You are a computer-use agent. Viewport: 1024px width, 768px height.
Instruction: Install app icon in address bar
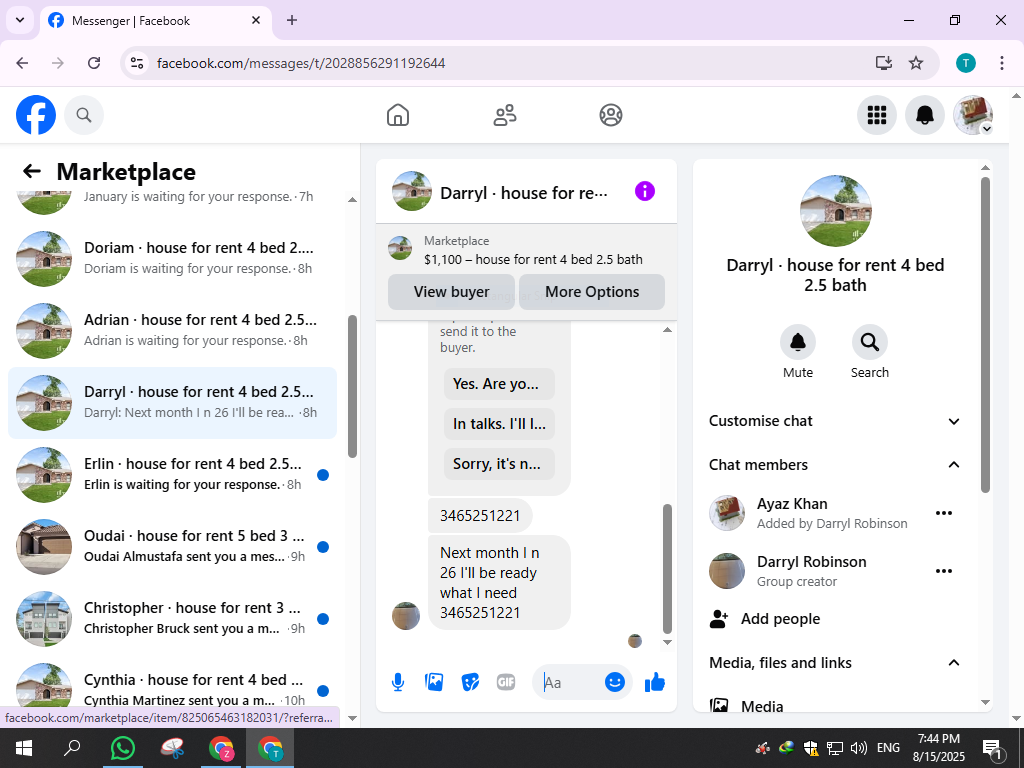click(884, 63)
